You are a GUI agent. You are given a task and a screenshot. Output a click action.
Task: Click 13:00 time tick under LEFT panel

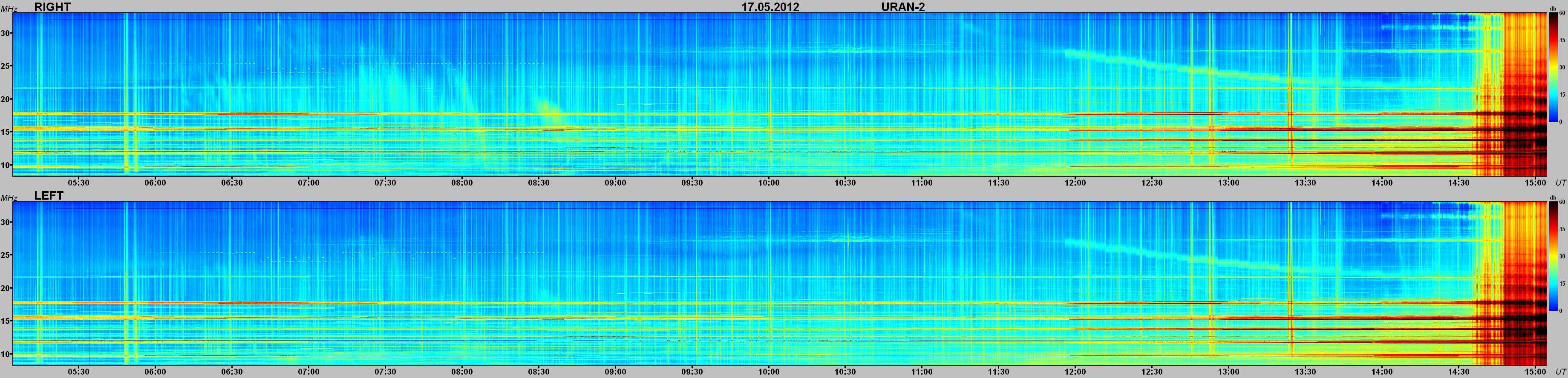[1229, 371]
